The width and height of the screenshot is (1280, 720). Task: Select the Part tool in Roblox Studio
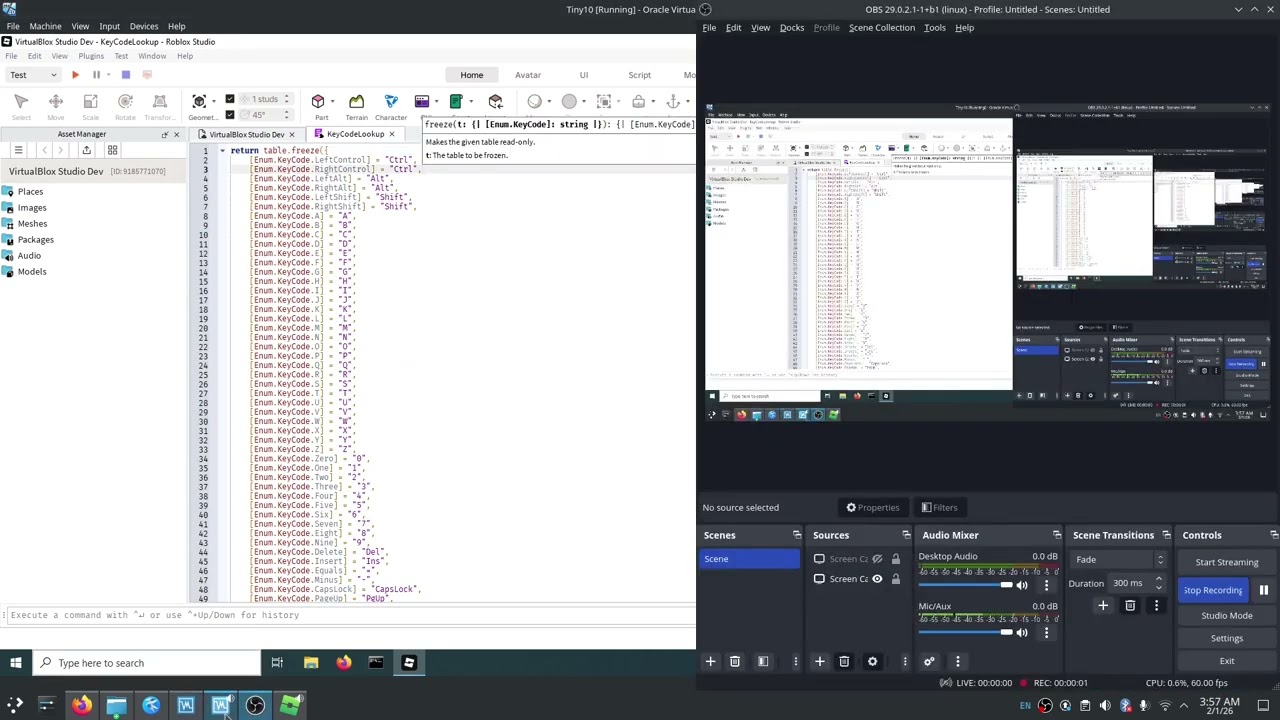pyautogui.click(x=320, y=105)
